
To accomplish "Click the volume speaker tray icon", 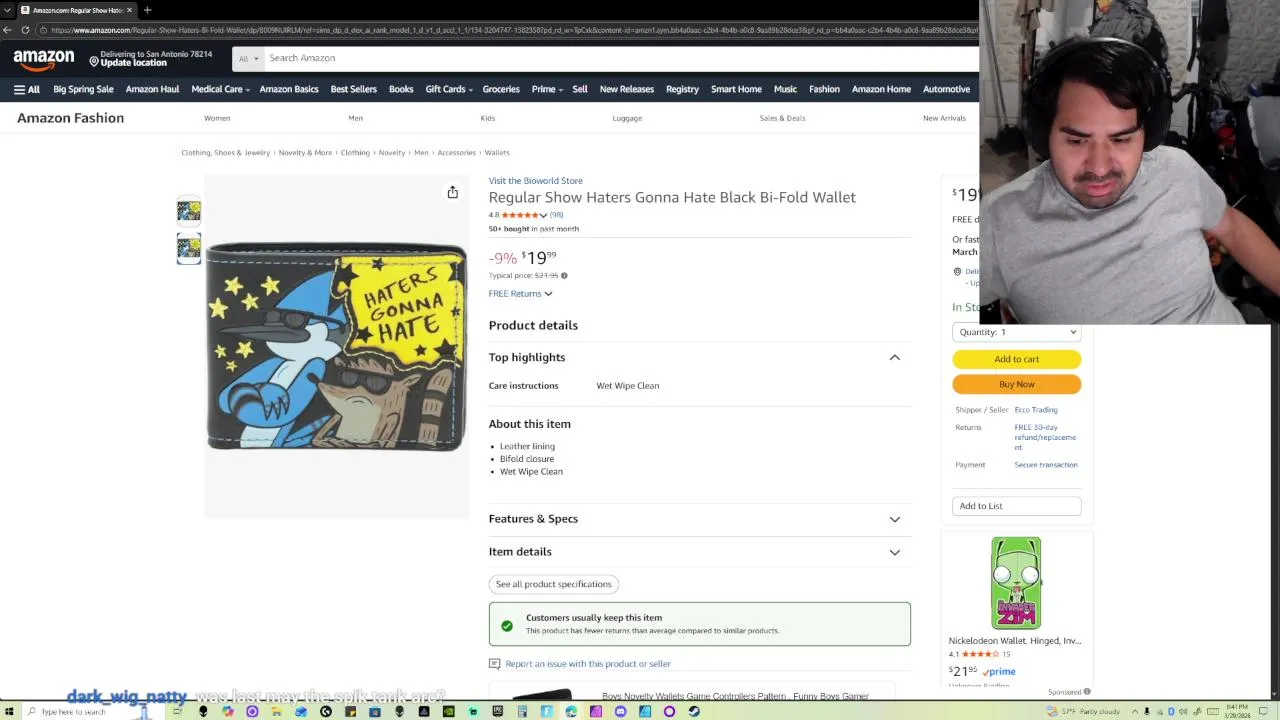I will [x=1183, y=711].
